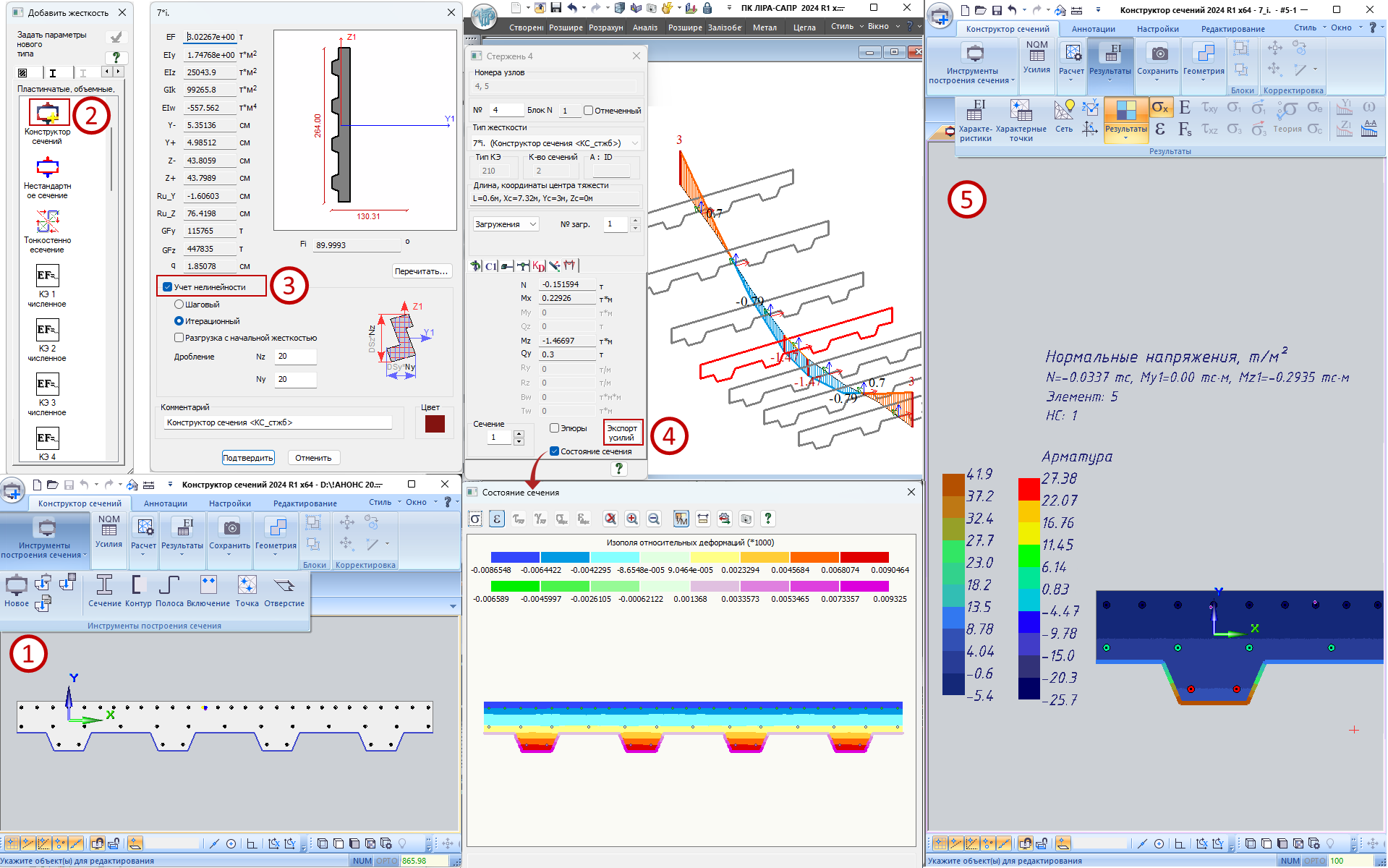Click the Сеть mesh icon
Screen dimensions: 1388x868
pyautogui.click(x=1063, y=111)
